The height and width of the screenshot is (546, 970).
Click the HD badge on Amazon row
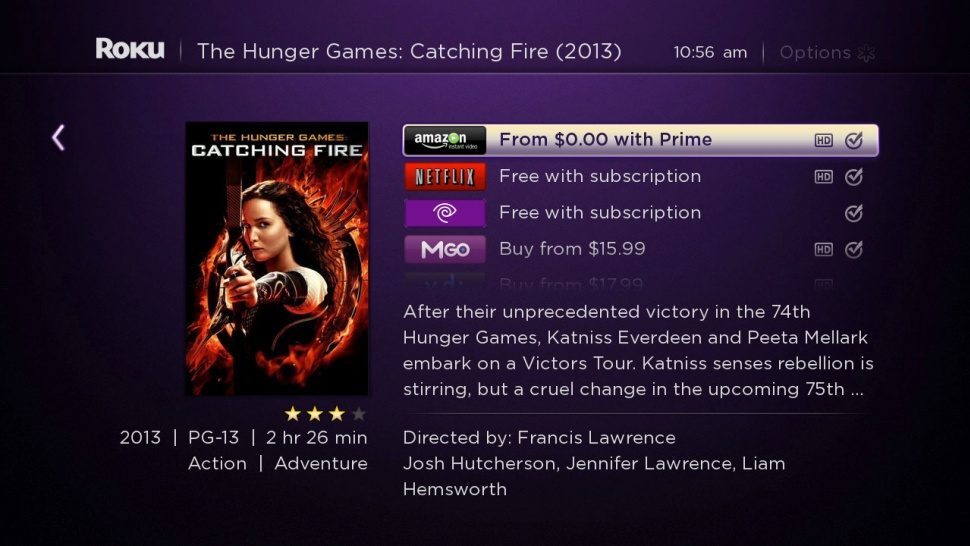coord(823,140)
